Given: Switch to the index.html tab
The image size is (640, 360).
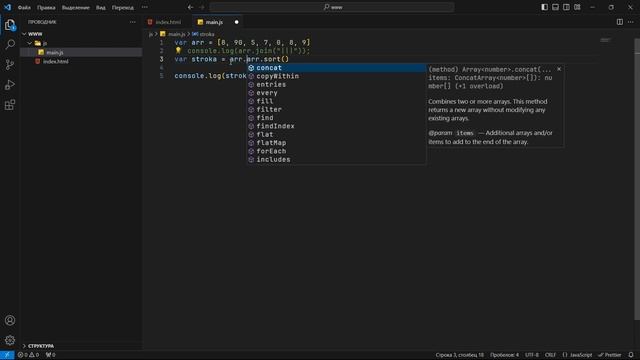Looking at the screenshot, I should click(168, 22).
